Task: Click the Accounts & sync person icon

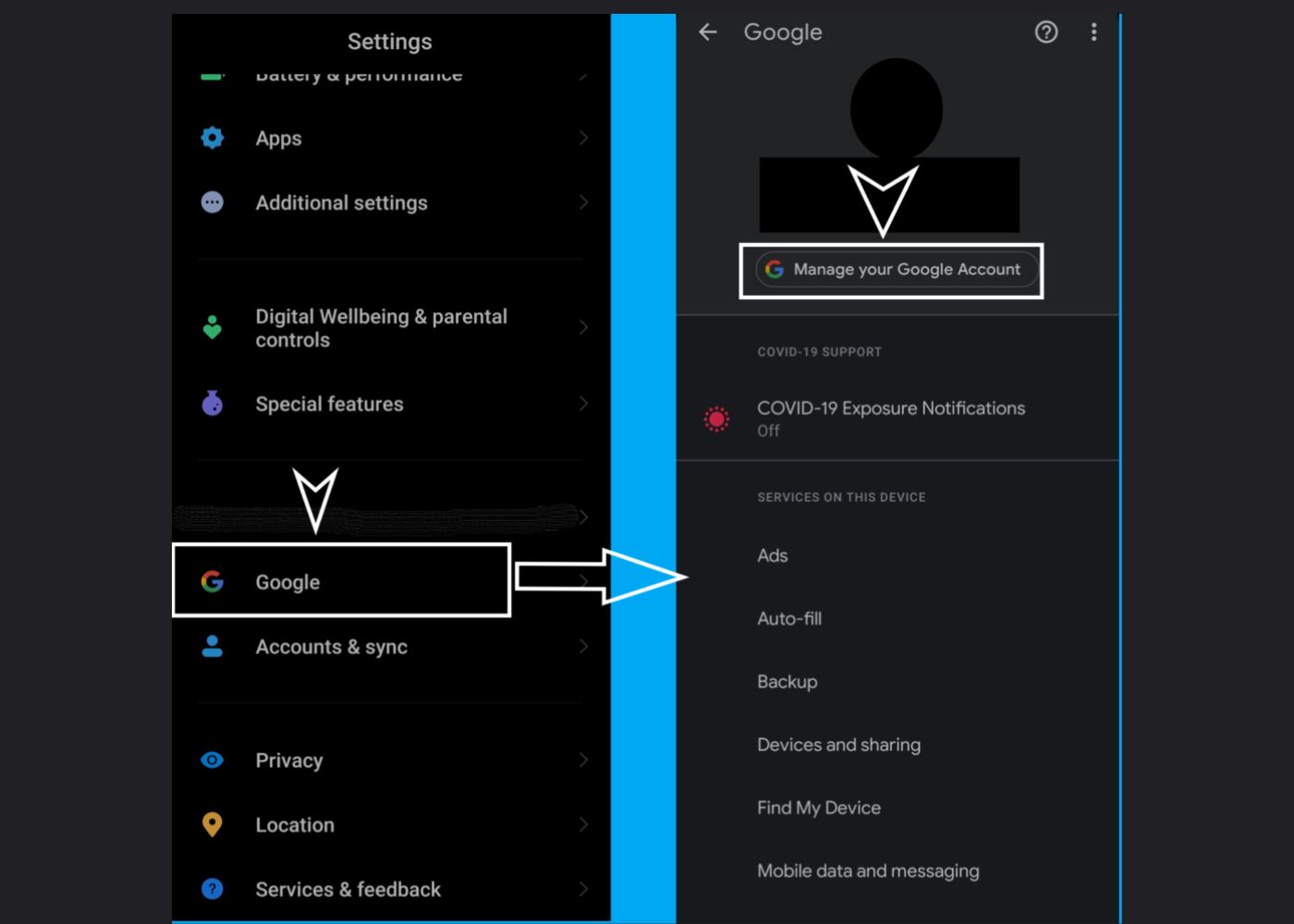Action: (212, 647)
